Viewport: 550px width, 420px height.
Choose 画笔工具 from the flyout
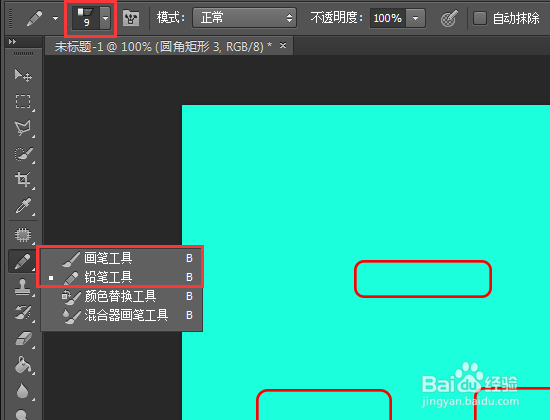(x=122, y=258)
